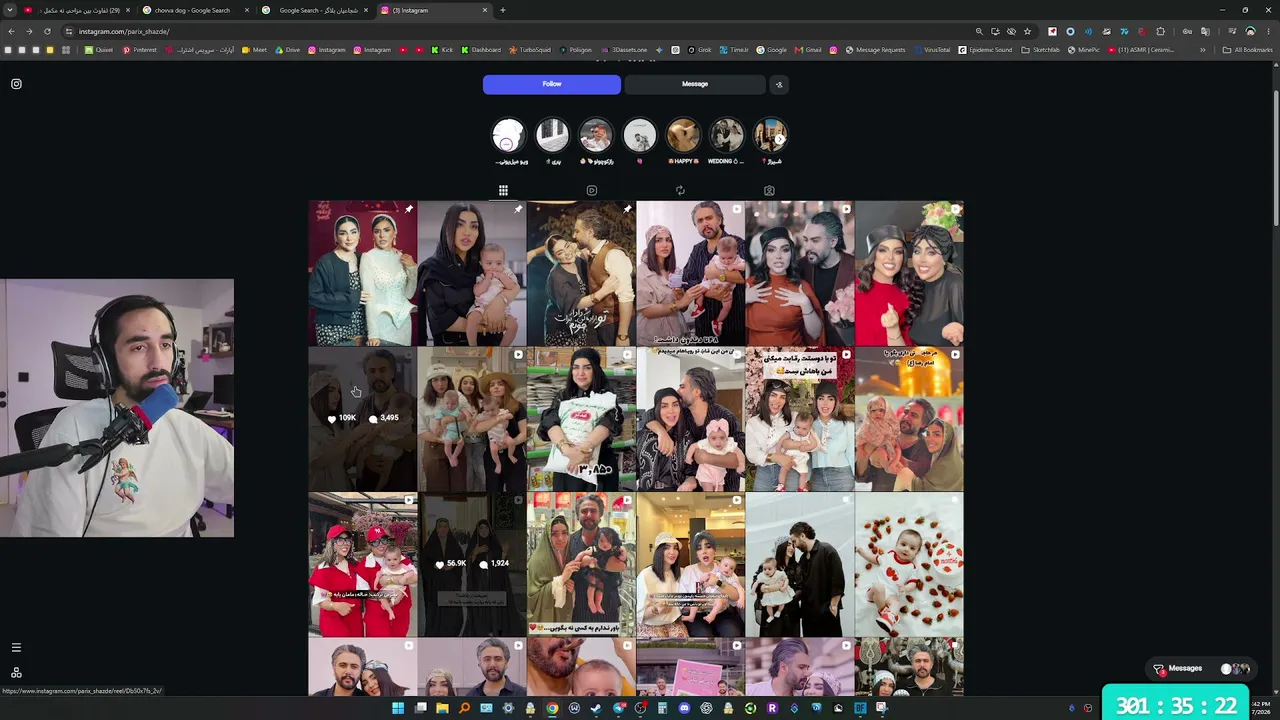This screenshot has width=1280, height=720.
Task: Open the pinned post of two women in suits
Action: coord(363,273)
